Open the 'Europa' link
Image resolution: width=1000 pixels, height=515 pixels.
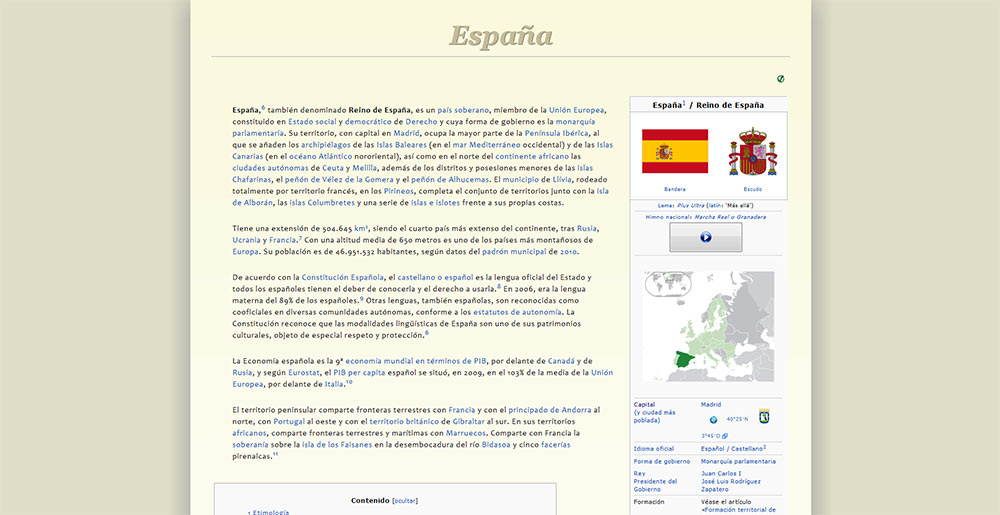[x=246, y=252]
